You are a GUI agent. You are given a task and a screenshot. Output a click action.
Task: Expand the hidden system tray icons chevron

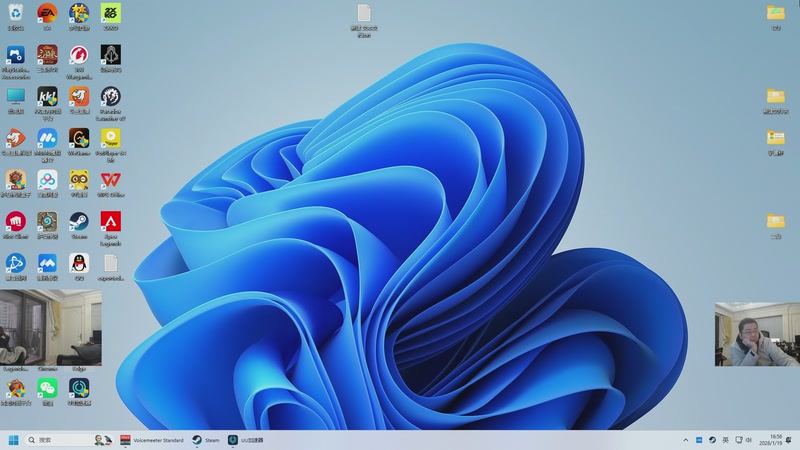[x=686, y=440]
